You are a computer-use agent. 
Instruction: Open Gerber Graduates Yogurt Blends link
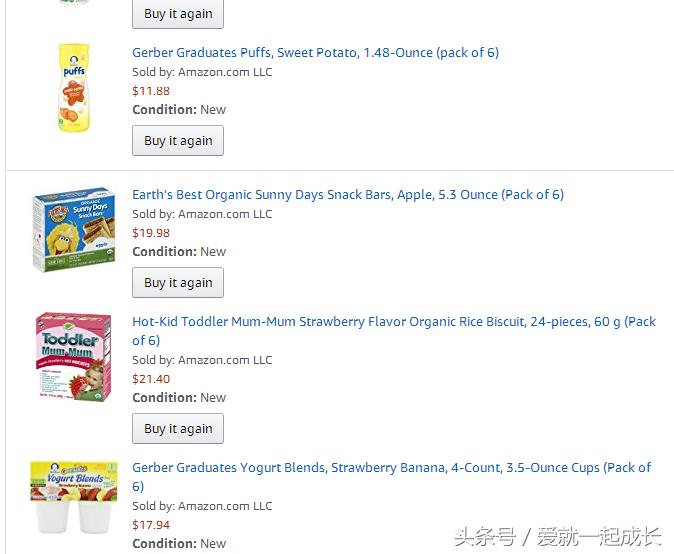point(391,468)
